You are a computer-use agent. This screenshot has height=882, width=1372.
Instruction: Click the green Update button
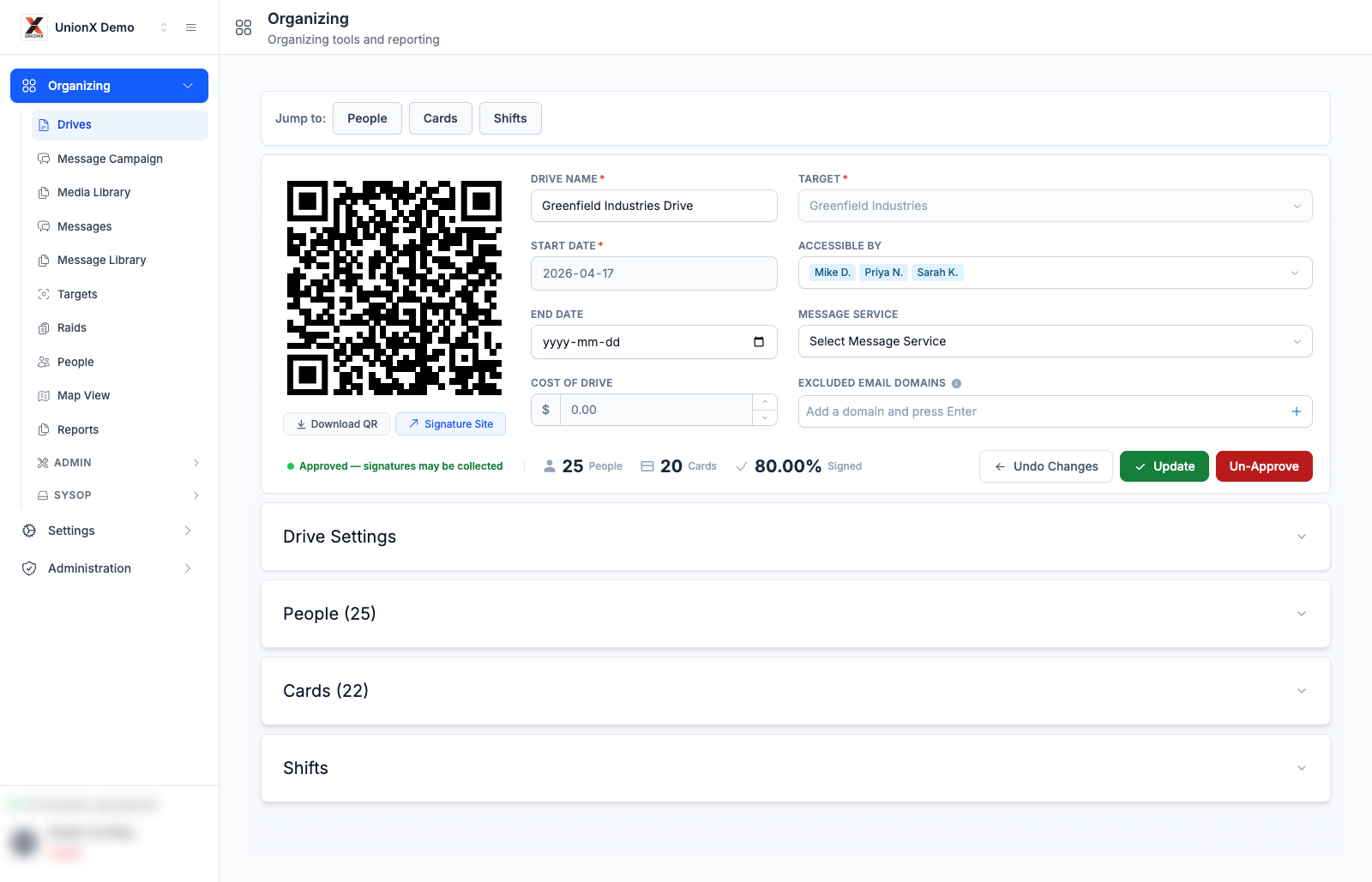[x=1164, y=466]
